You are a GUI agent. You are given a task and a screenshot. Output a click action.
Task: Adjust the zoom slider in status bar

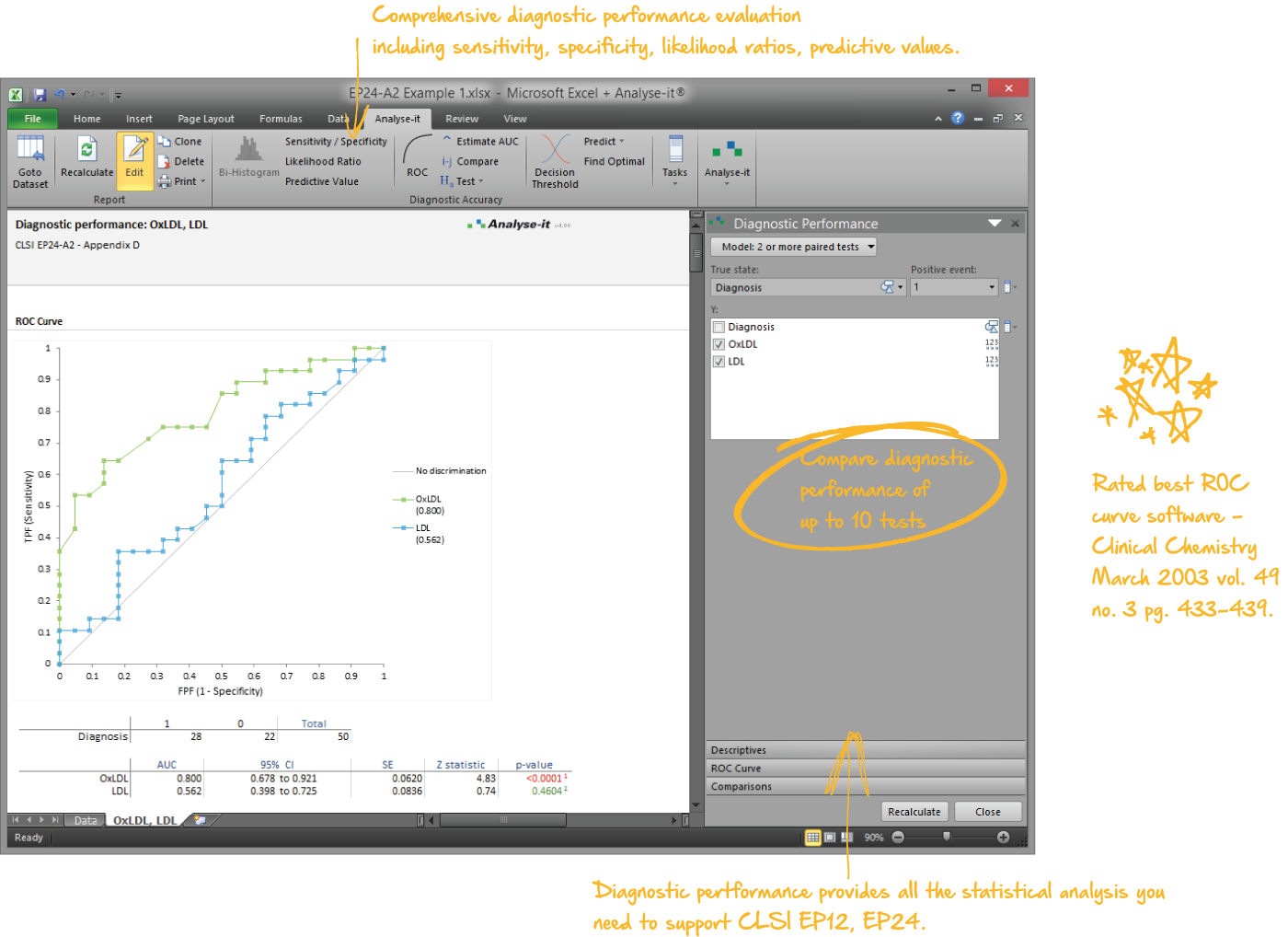[947, 838]
